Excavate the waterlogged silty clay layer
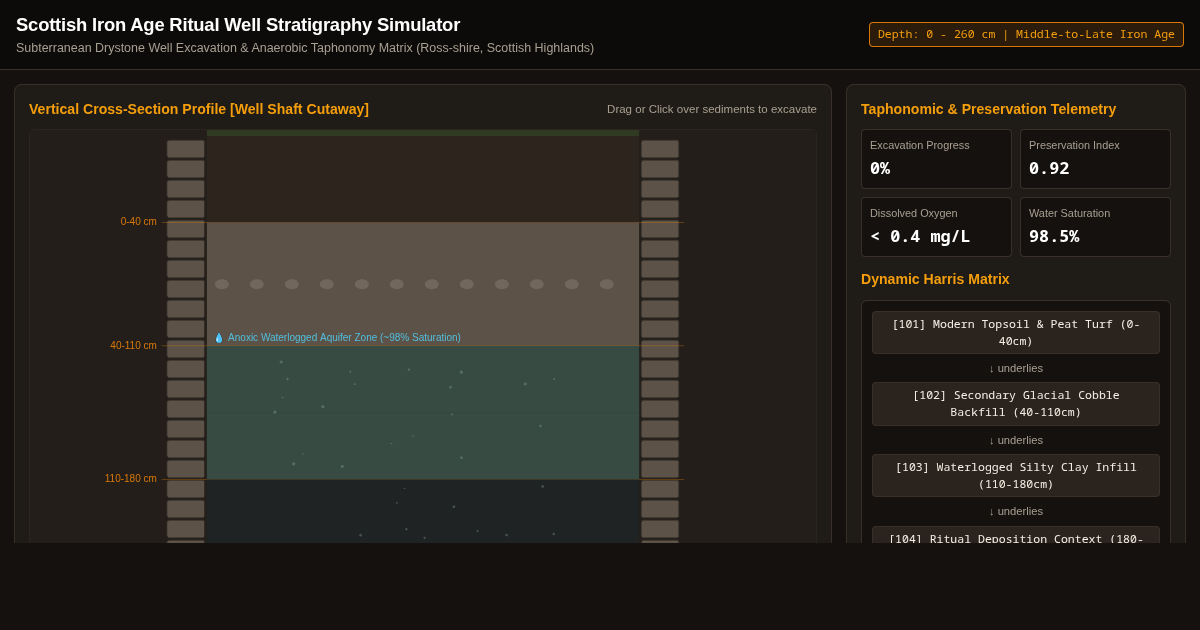Viewport: 1200px width, 630px height. [x=423, y=413]
